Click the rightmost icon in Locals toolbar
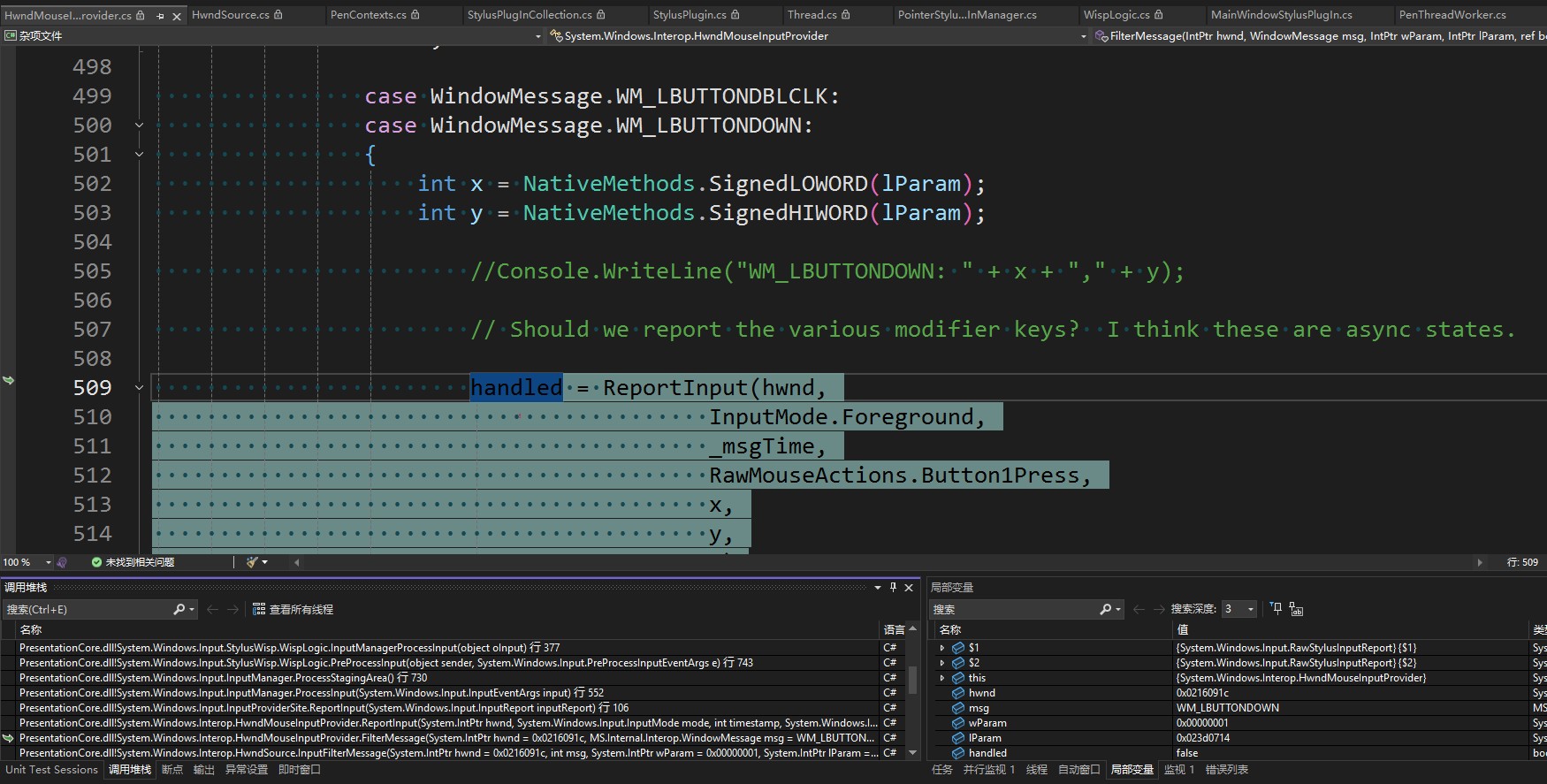The image size is (1547, 784). tap(1296, 609)
